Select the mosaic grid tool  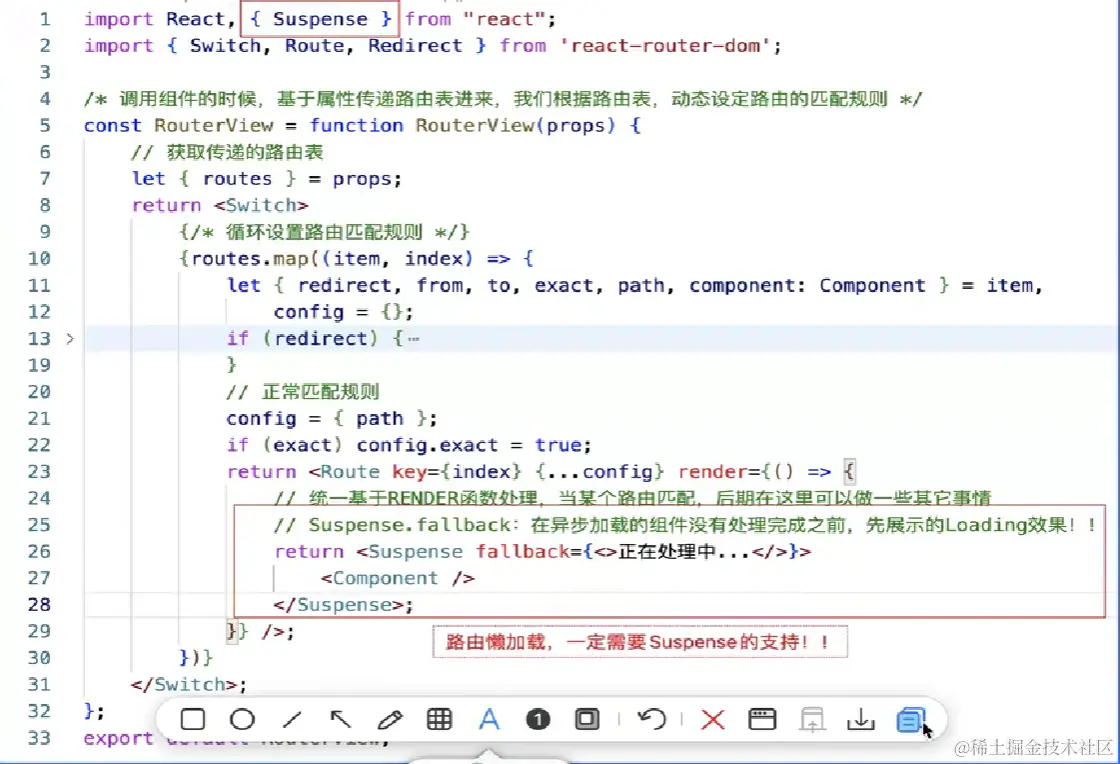439,719
